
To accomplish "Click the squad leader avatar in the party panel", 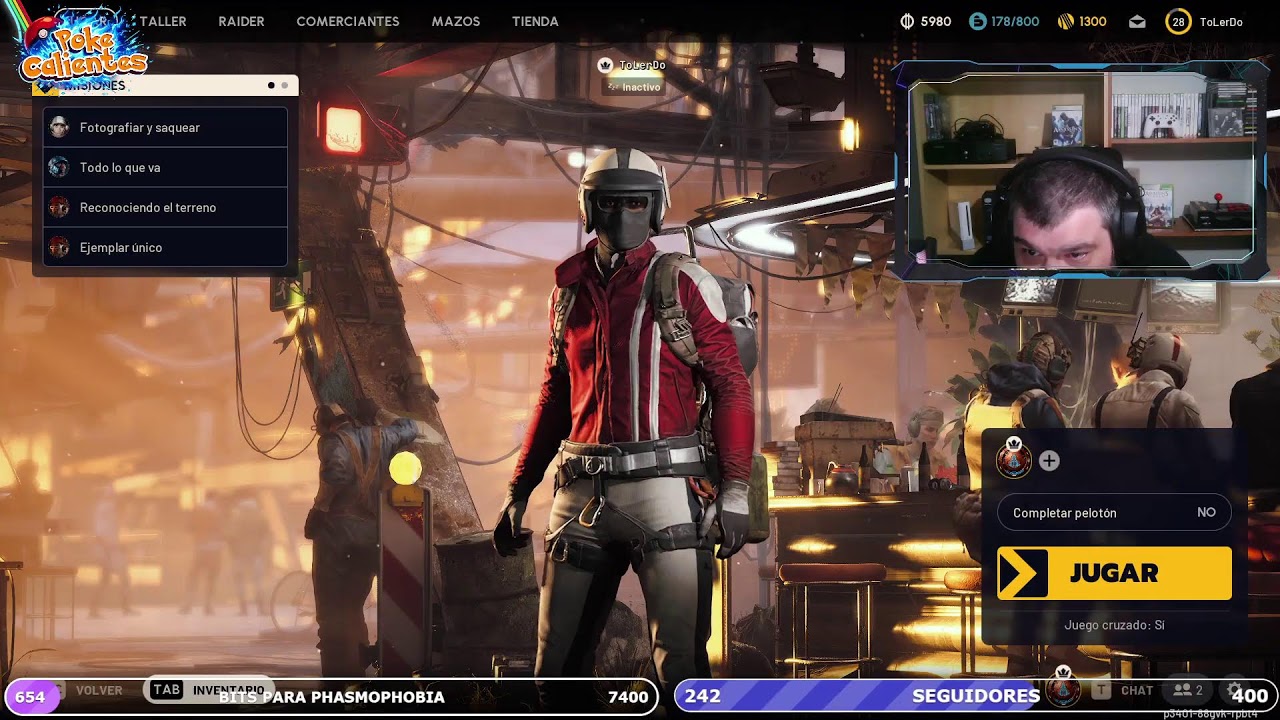I will pyautogui.click(x=1013, y=459).
